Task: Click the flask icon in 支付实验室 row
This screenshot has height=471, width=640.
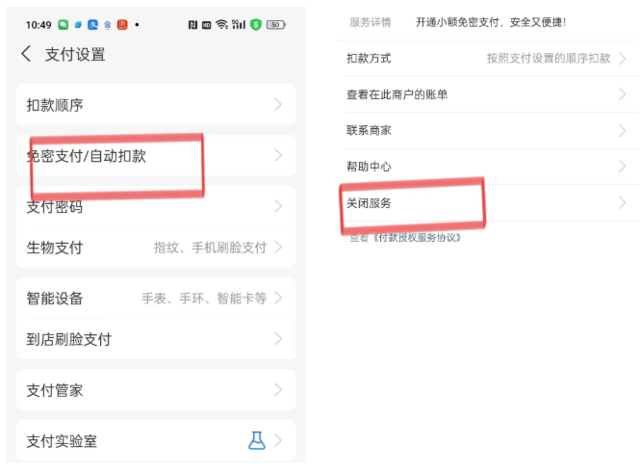Action: point(257,440)
